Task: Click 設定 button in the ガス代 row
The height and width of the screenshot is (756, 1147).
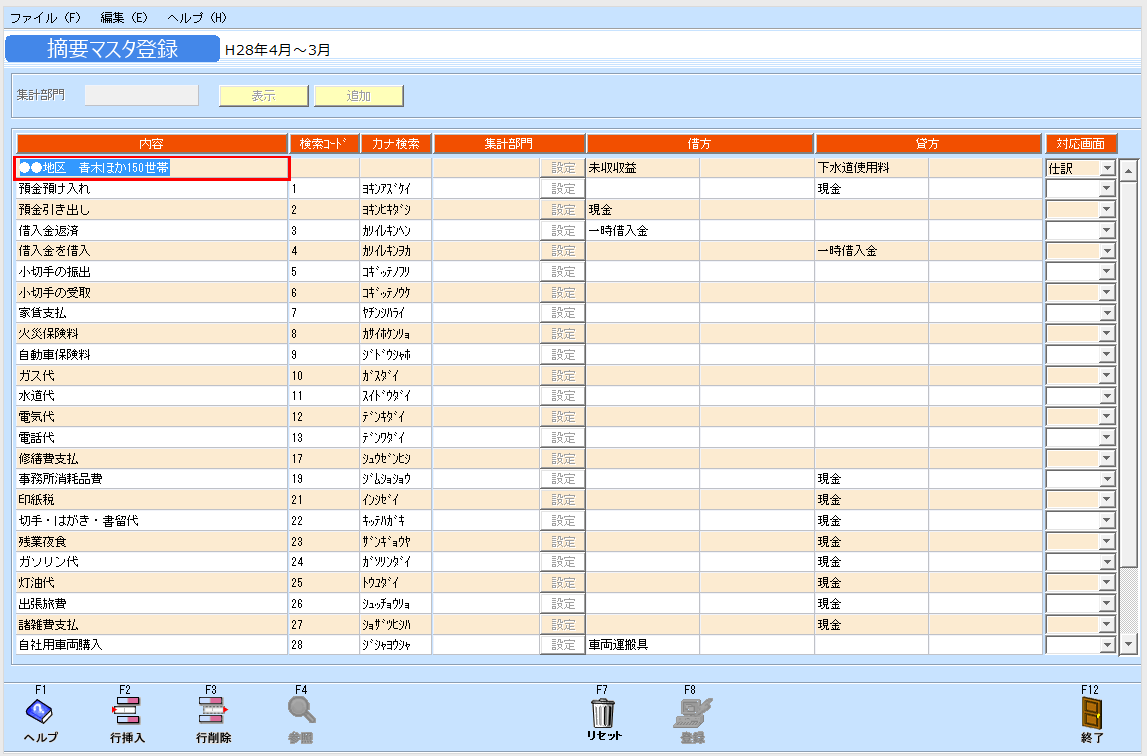Action: point(563,376)
